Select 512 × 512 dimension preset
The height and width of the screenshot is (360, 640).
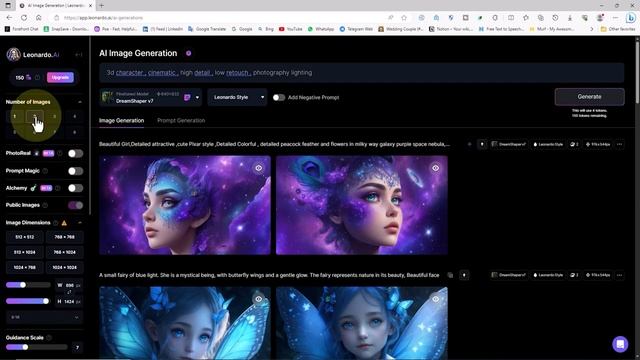click(24, 237)
